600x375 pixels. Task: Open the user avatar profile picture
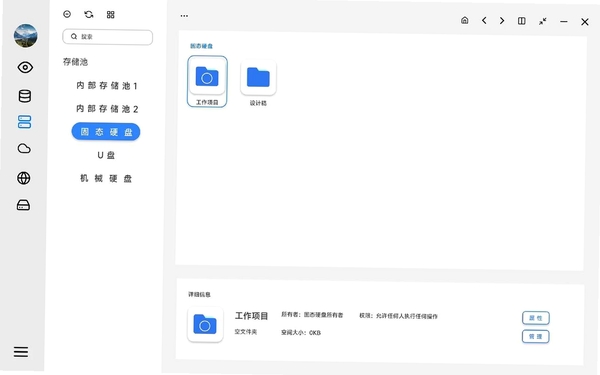26,36
